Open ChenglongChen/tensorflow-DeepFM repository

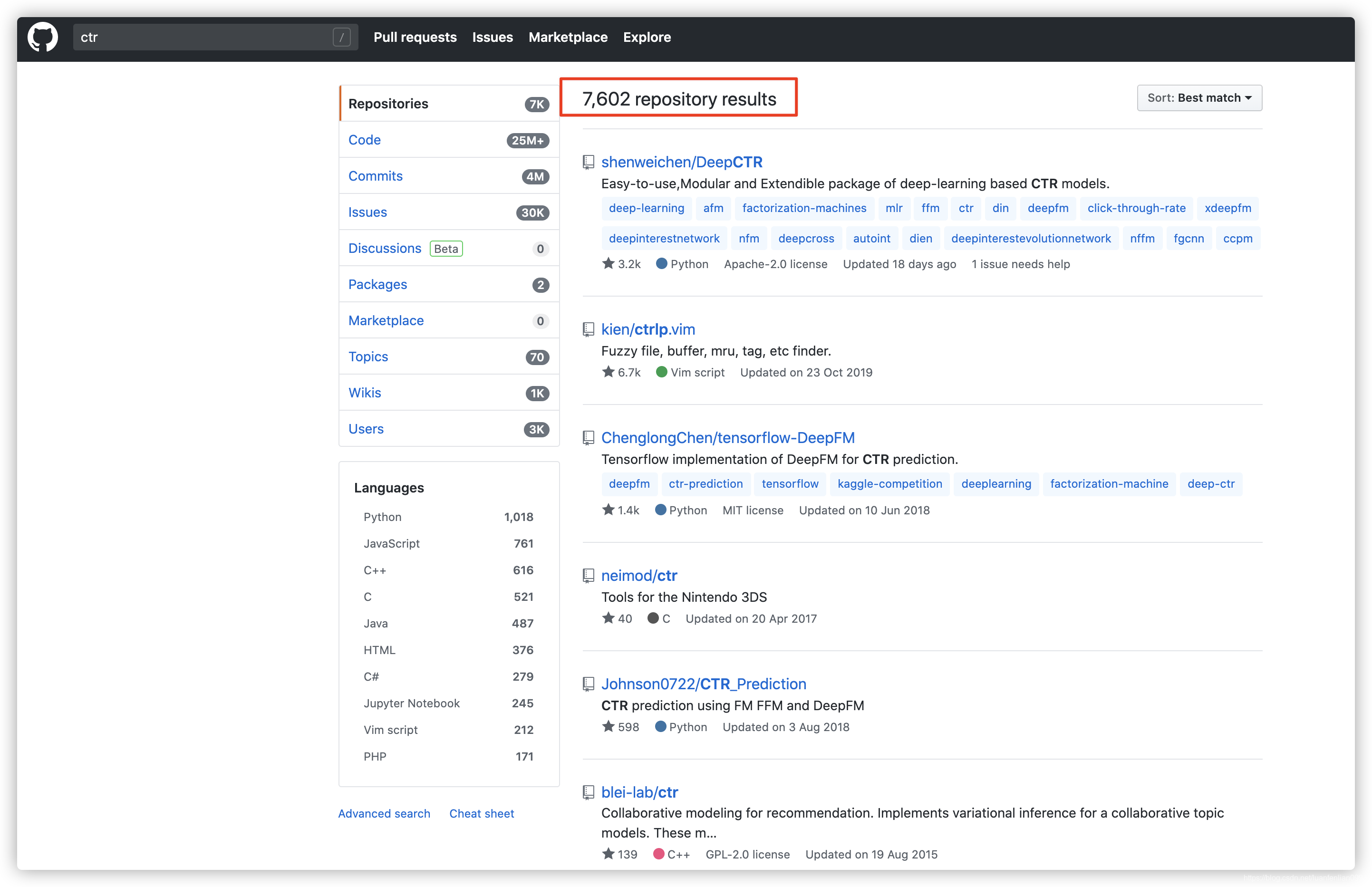click(728, 438)
